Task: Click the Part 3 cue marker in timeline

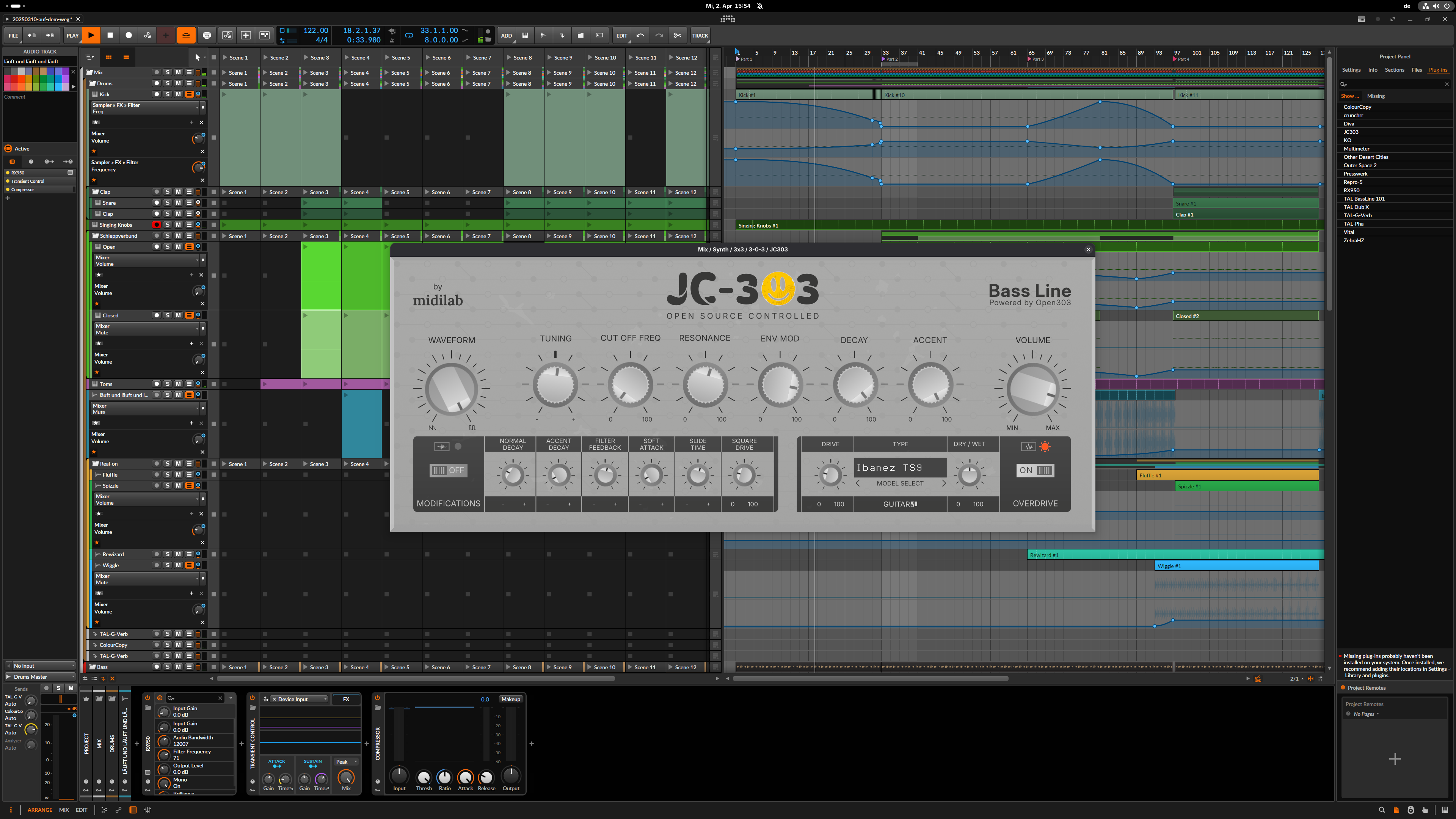Action: 1036,59
